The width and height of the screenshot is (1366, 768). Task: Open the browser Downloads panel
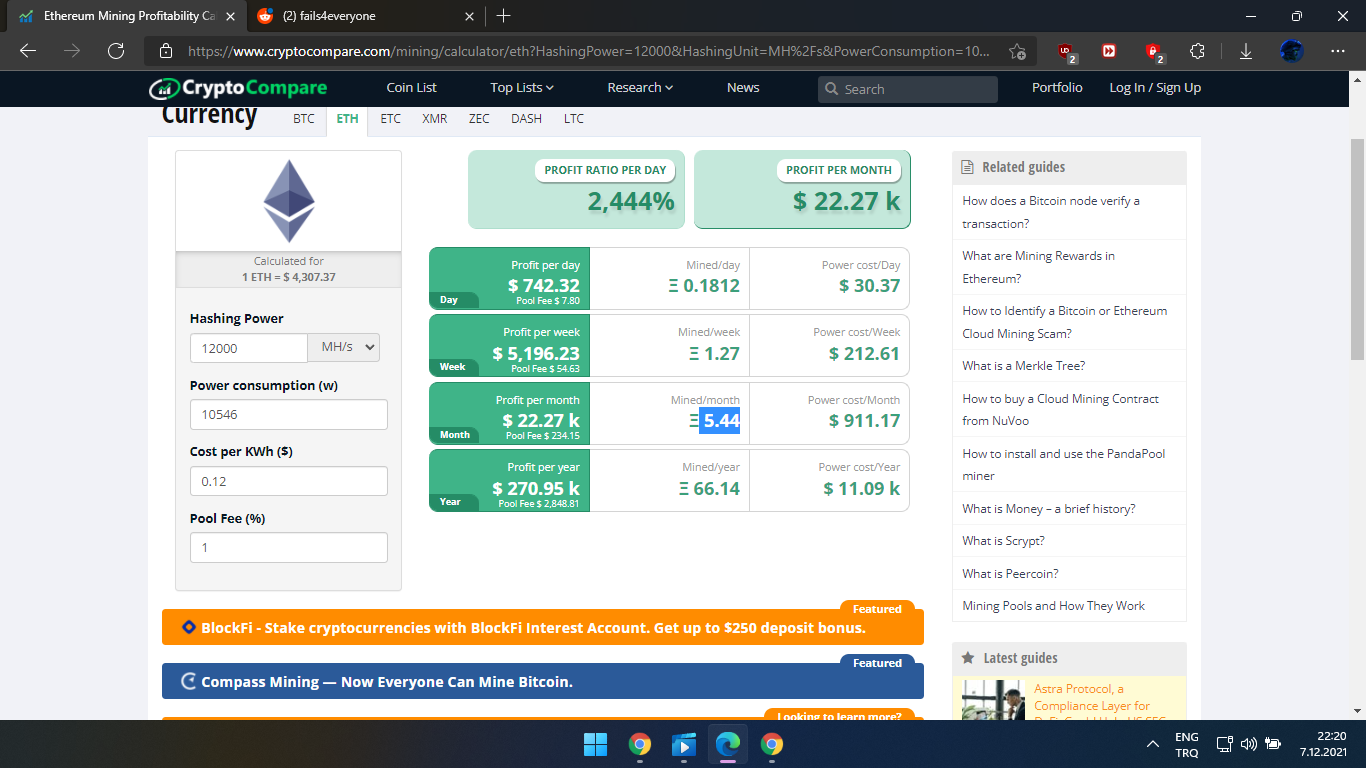[1246, 51]
